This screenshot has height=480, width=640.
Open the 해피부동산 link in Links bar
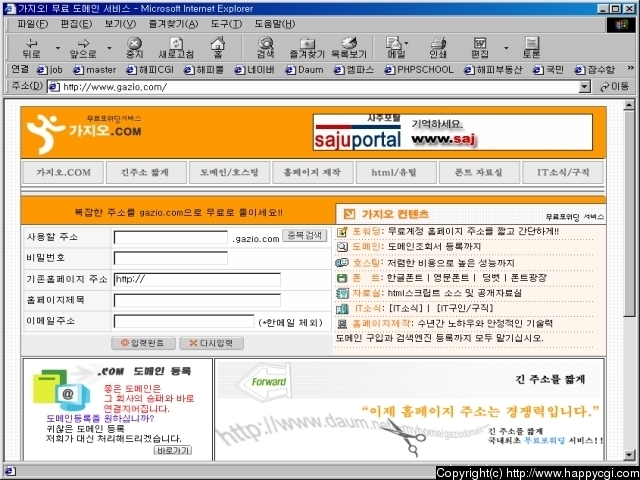click(493, 70)
